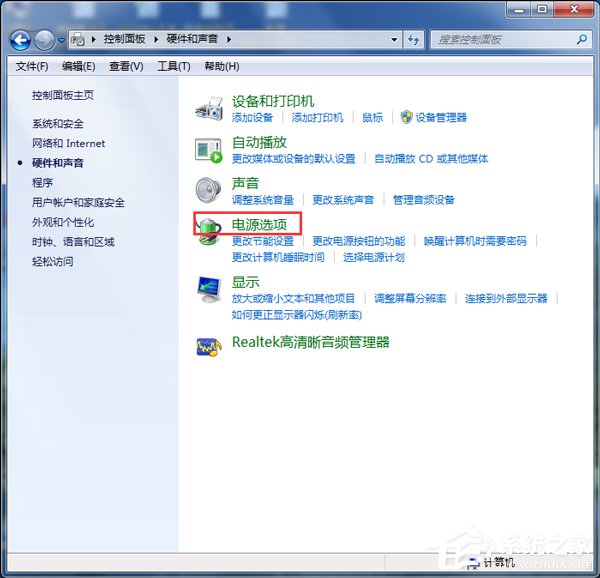Viewport: 600px width, 578px height.
Task: Click the refresh button beside address bar
Action: point(414,39)
